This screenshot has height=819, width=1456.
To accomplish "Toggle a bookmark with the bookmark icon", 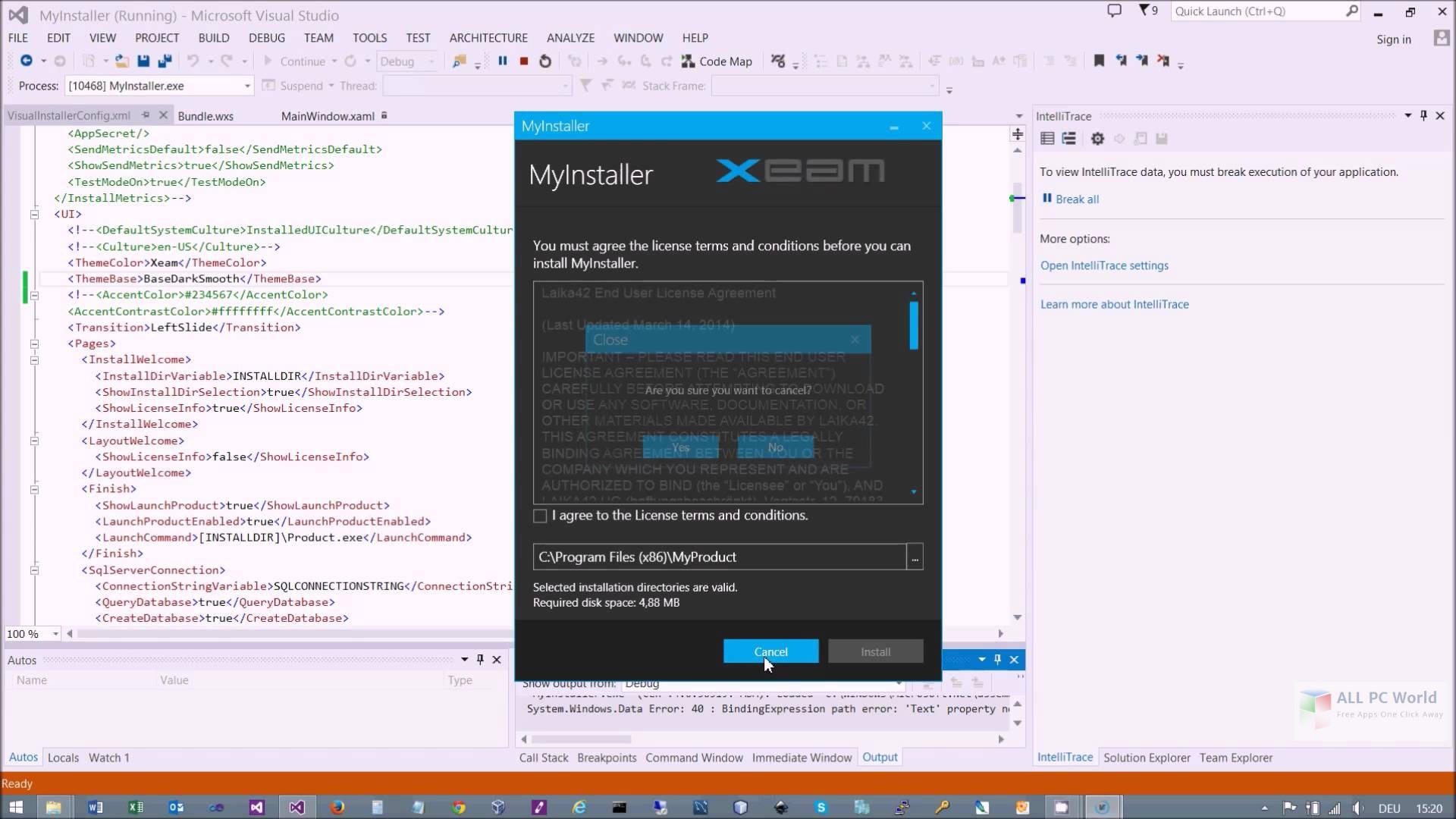I will [1099, 61].
